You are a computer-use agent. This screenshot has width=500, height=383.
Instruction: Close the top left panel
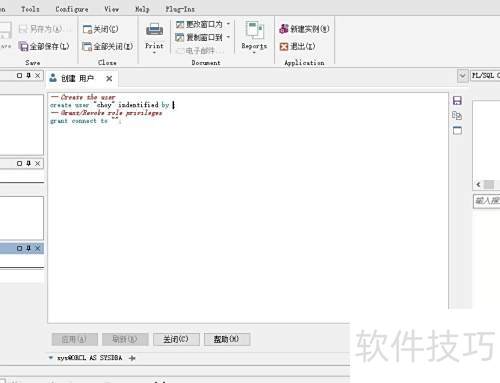(38, 76)
